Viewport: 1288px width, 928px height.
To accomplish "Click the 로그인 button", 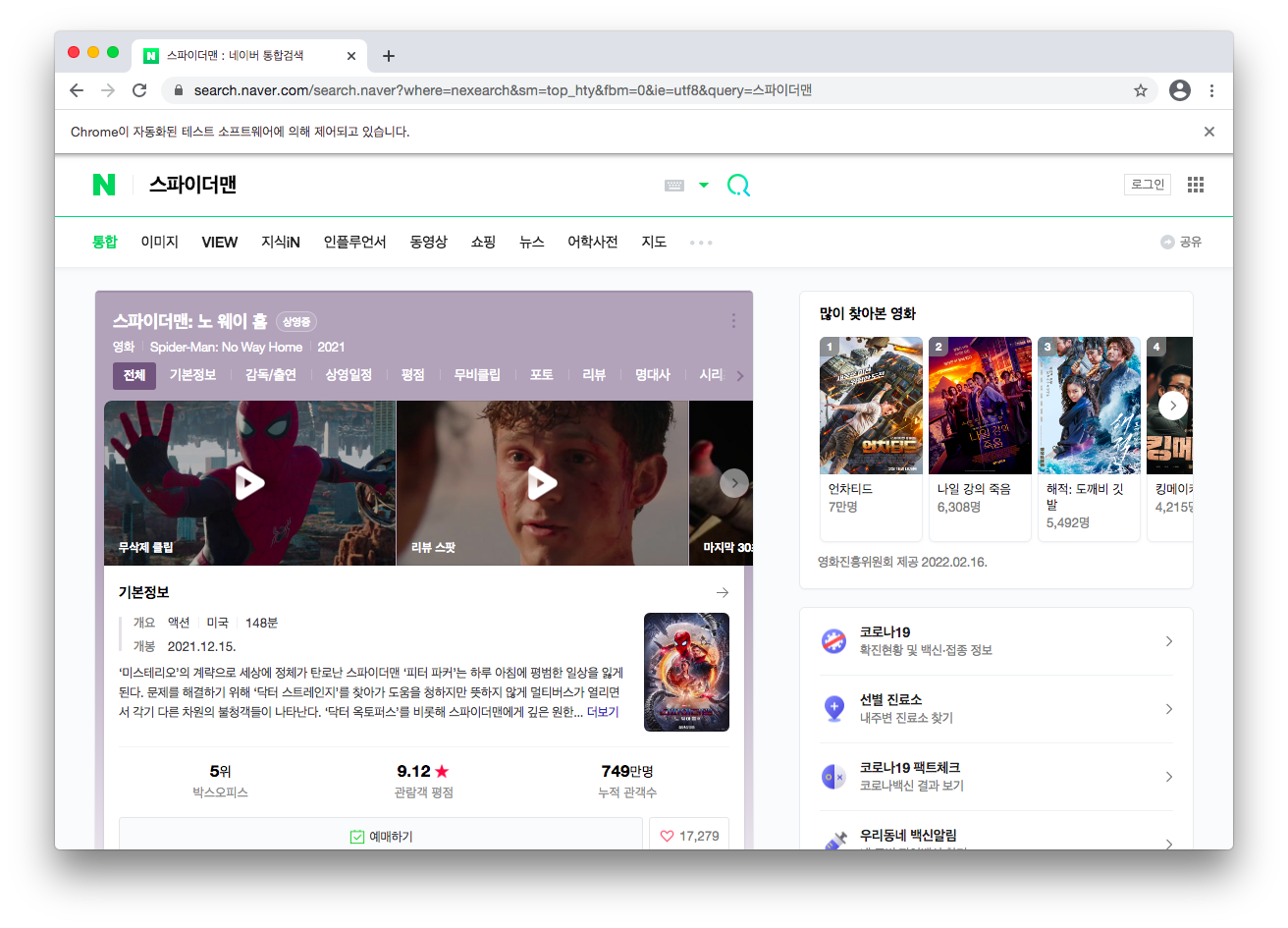I will 1148,185.
